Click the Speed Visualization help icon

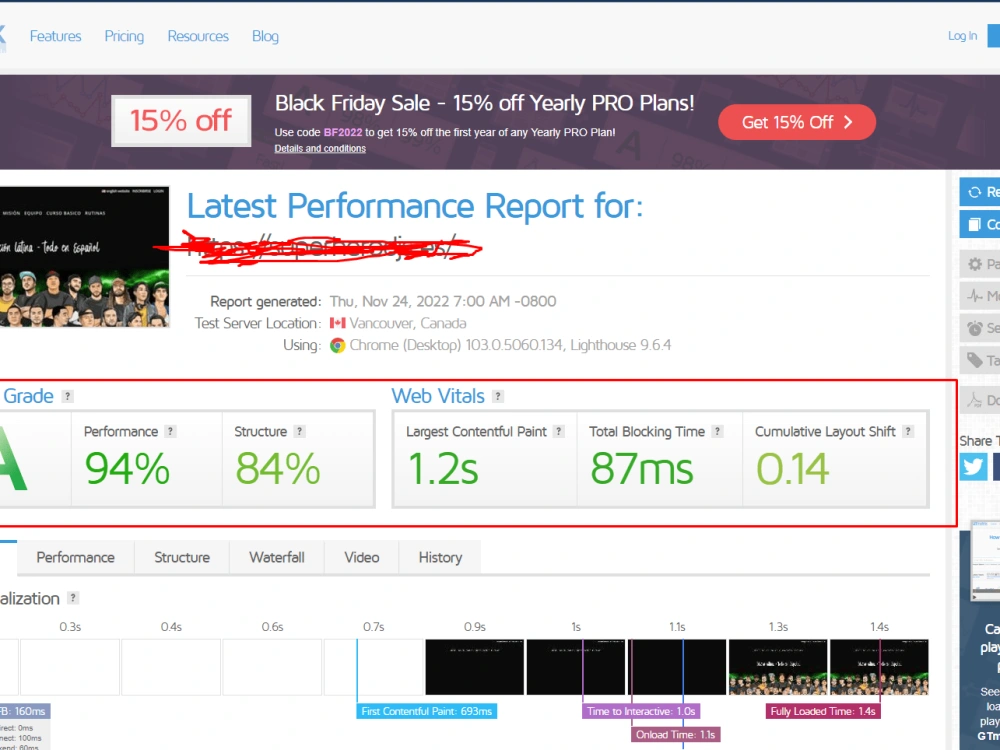(x=73, y=598)
